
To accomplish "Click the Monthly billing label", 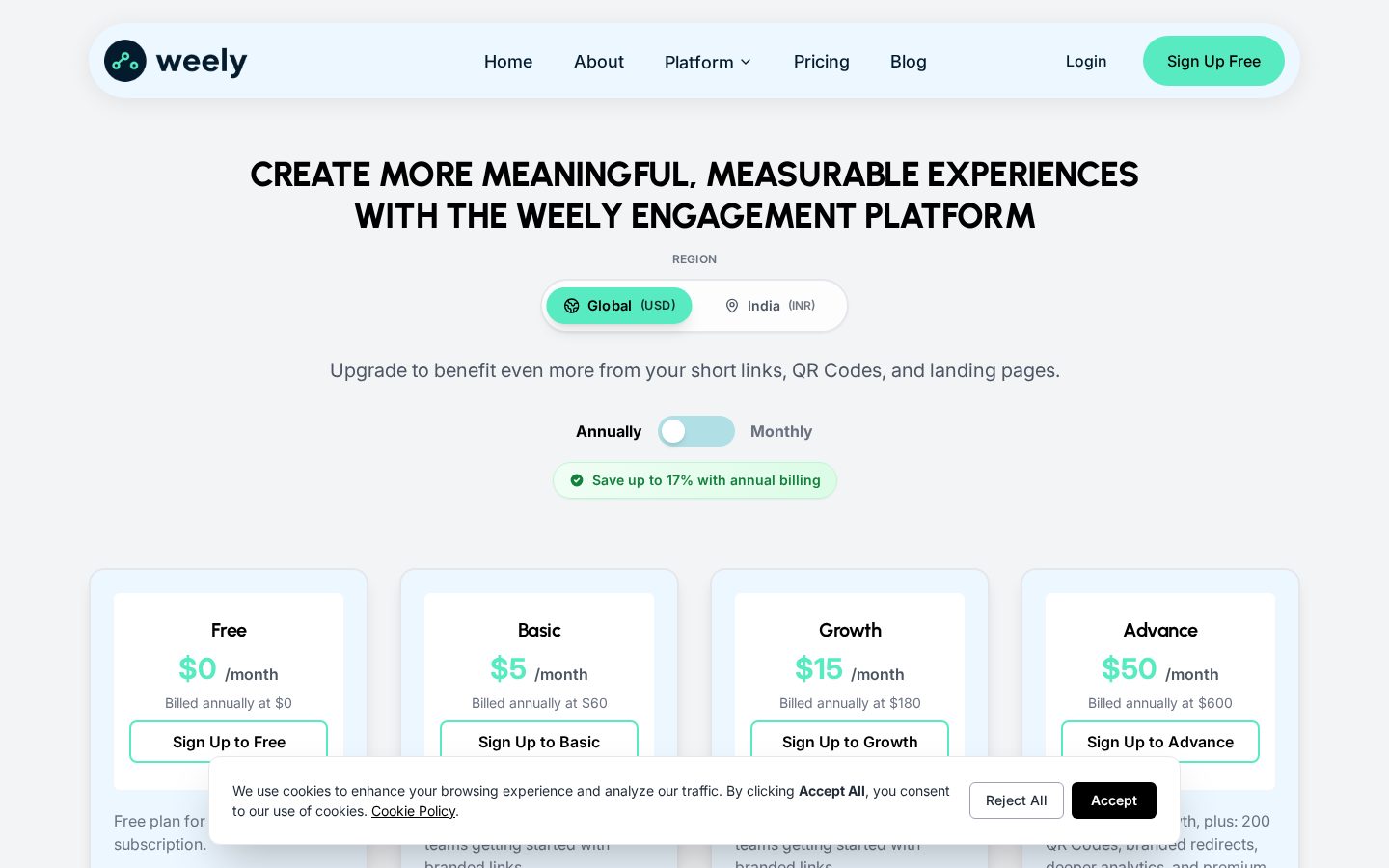I will point(781,431).
